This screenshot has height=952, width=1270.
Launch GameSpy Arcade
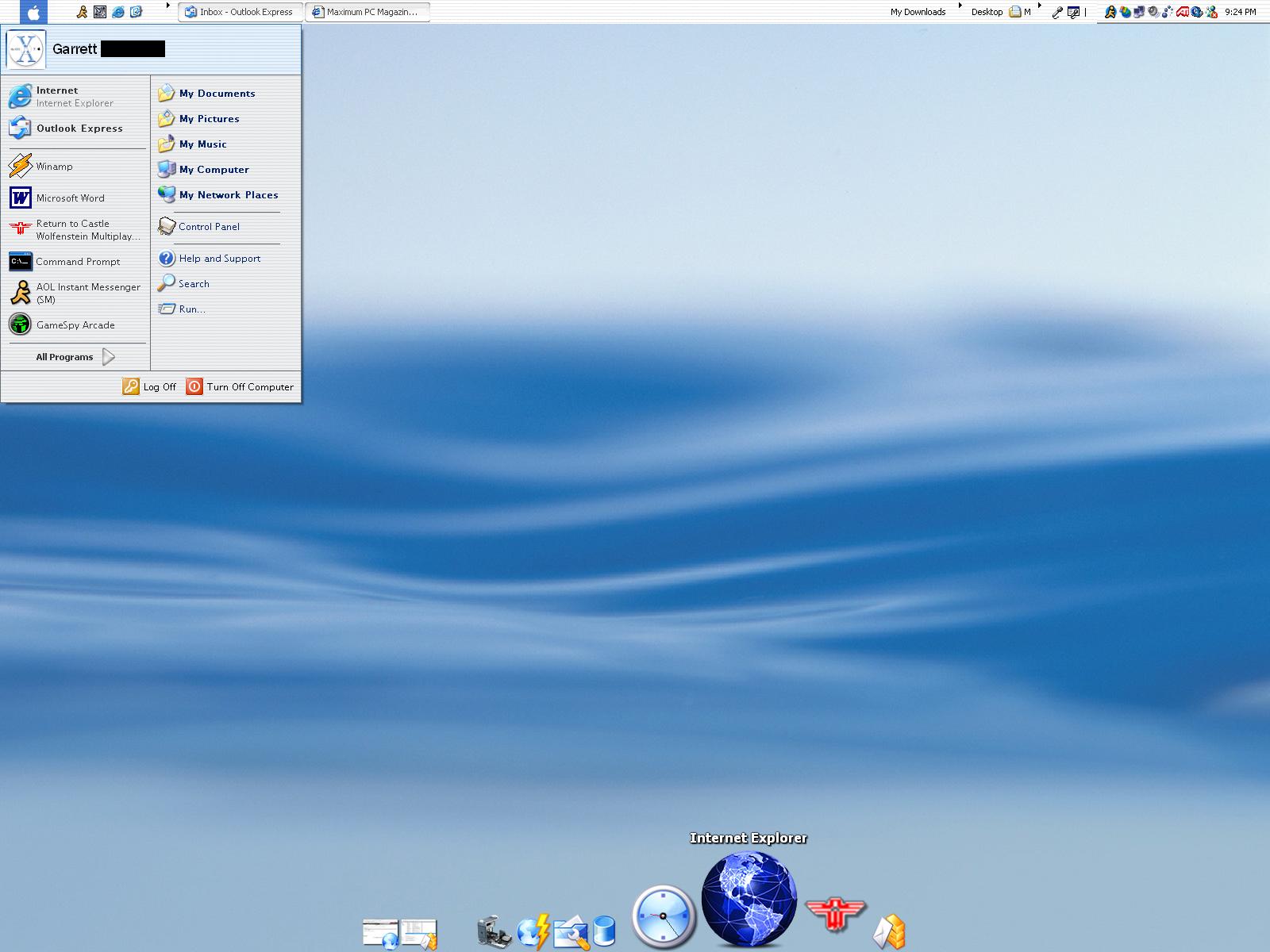point(76,325)
